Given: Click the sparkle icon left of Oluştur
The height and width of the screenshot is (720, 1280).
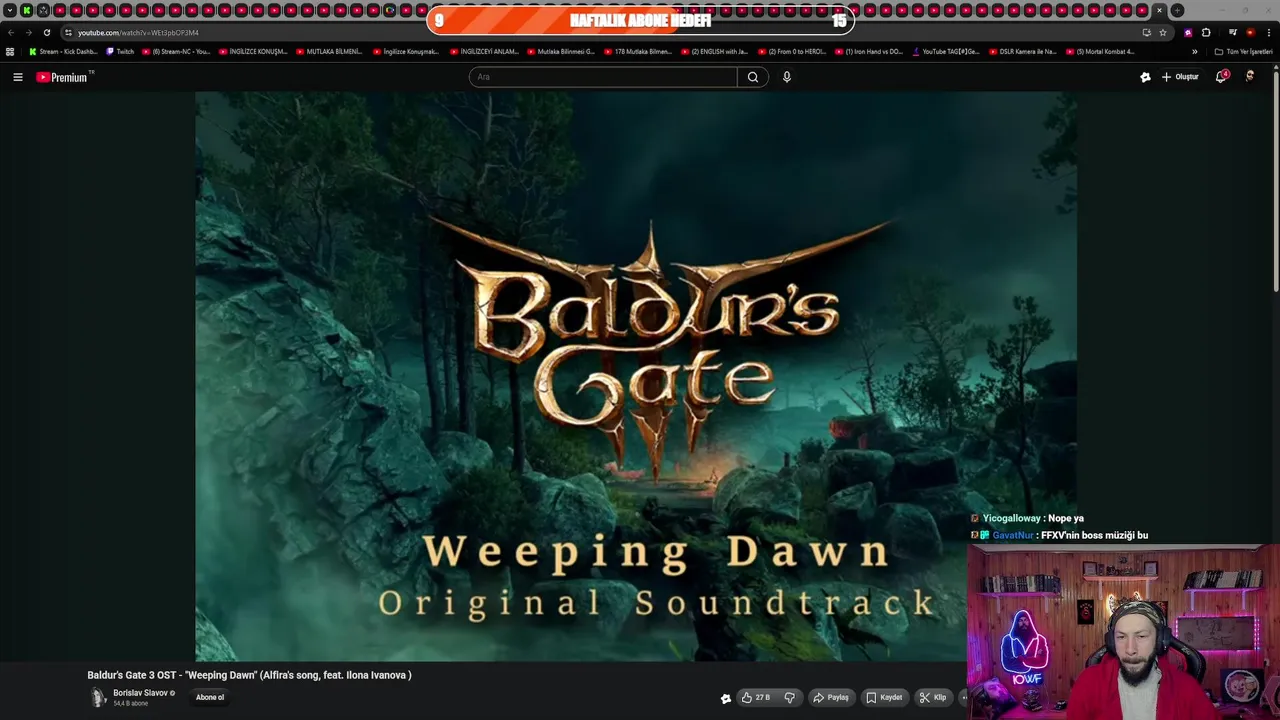Looking at the screenshot, I should coord(1145,77).
